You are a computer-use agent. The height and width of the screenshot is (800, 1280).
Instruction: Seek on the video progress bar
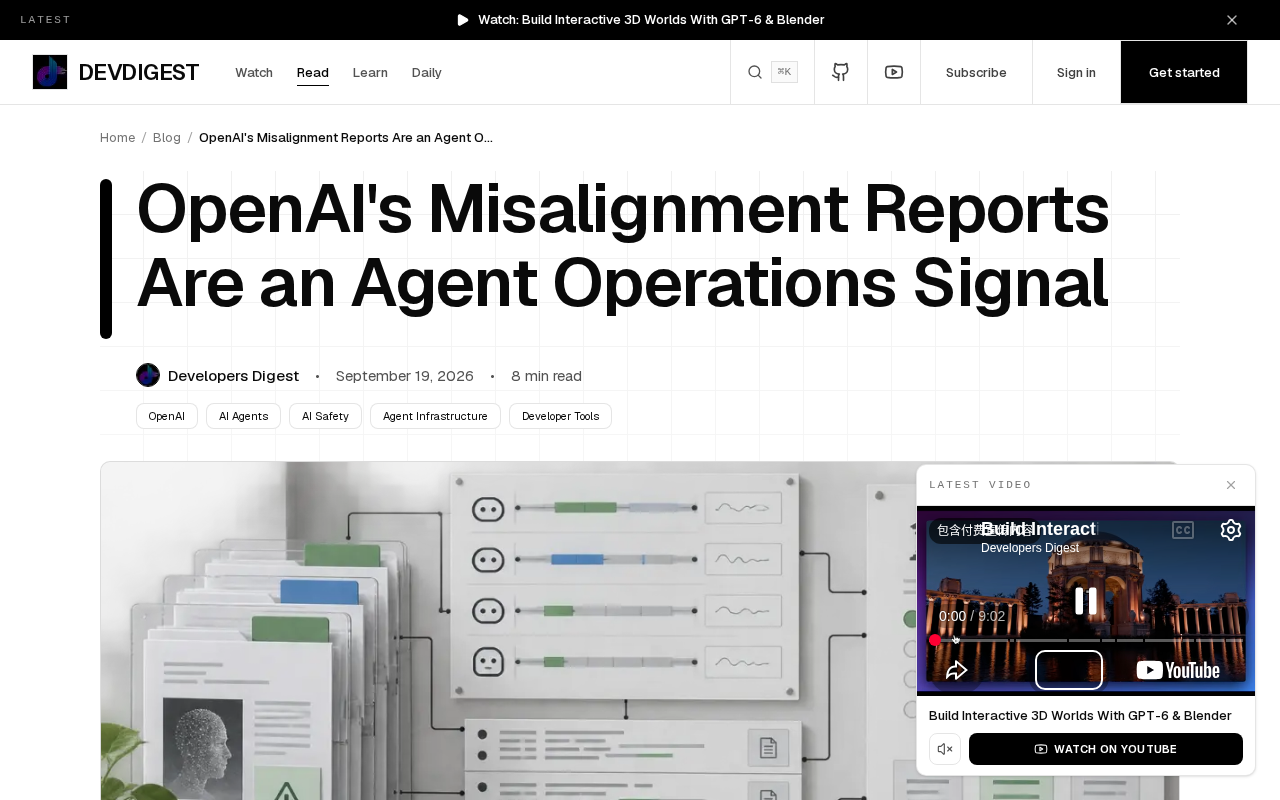(x=1086, y=640)
